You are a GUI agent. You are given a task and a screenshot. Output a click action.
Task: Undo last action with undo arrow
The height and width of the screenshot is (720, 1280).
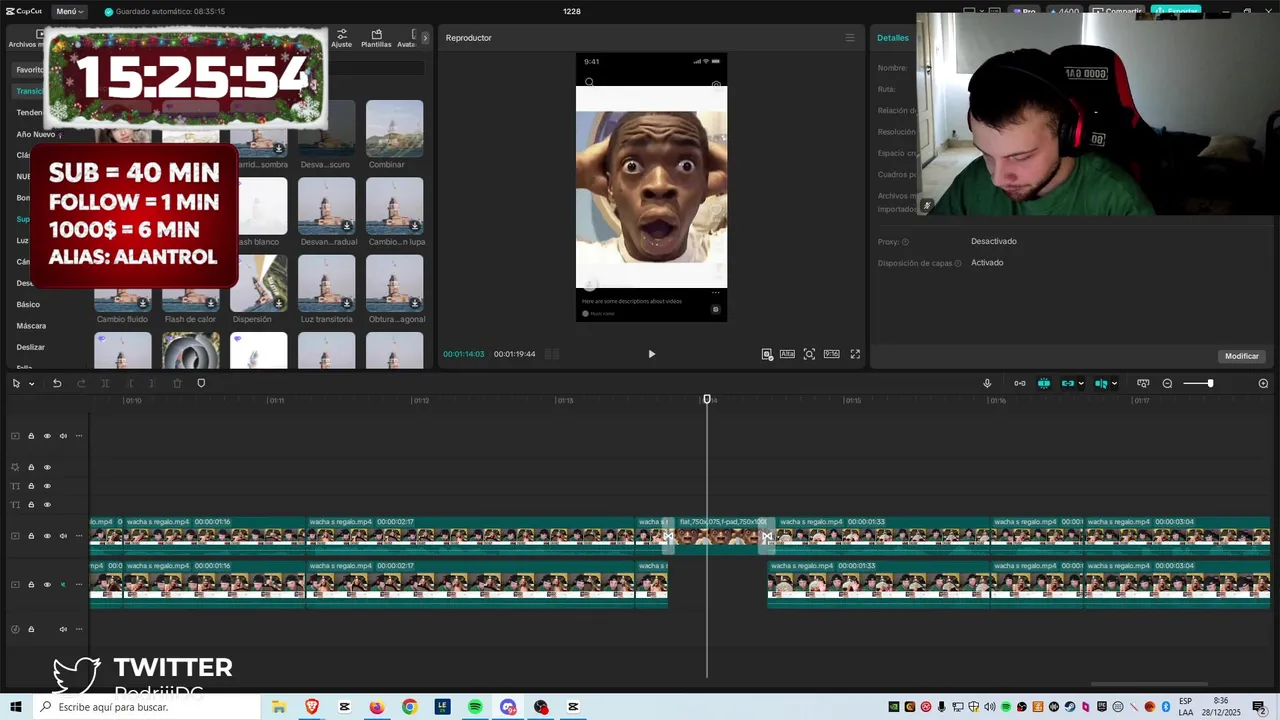coord(57,383)
